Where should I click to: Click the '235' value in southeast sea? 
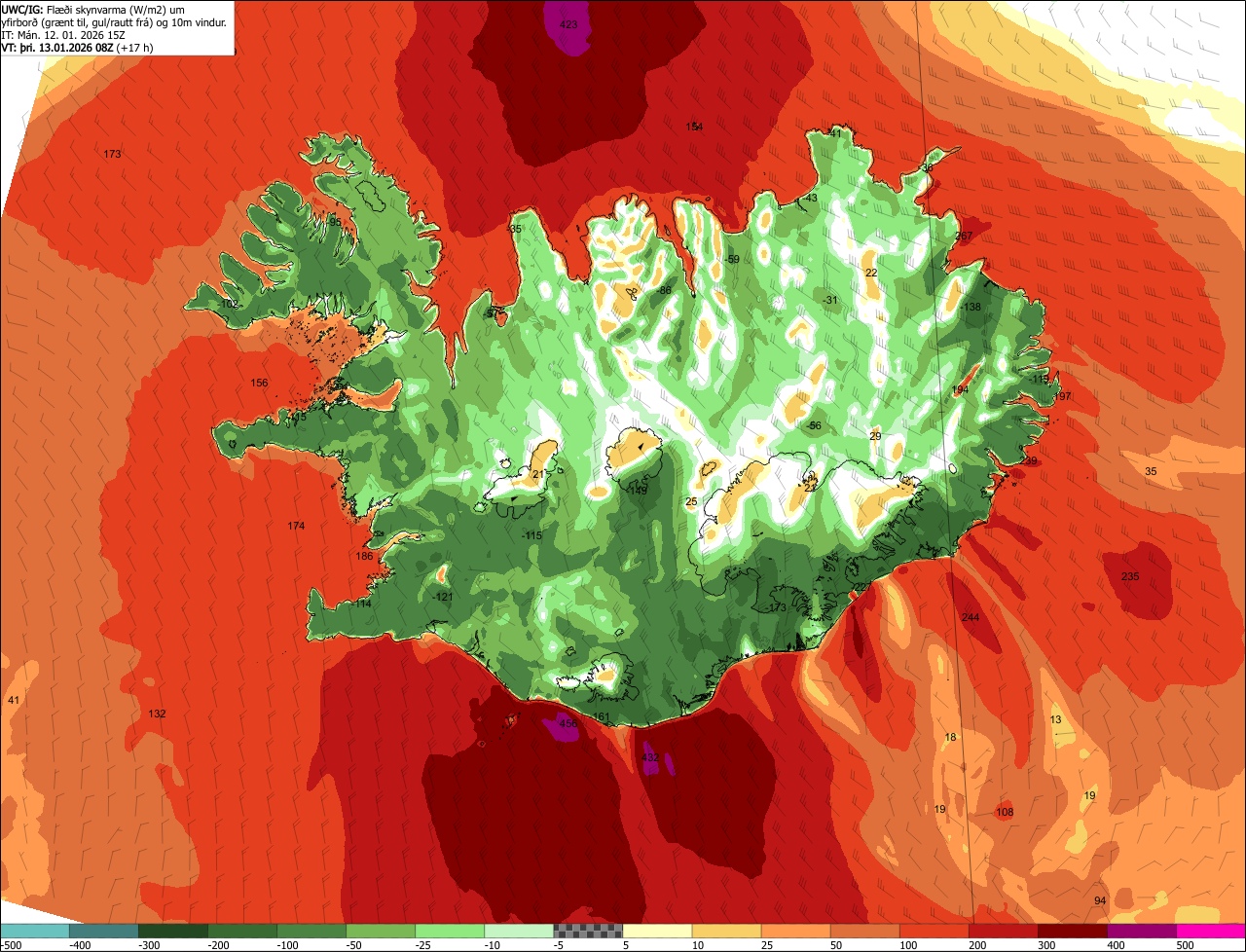tap(1129, 576)
